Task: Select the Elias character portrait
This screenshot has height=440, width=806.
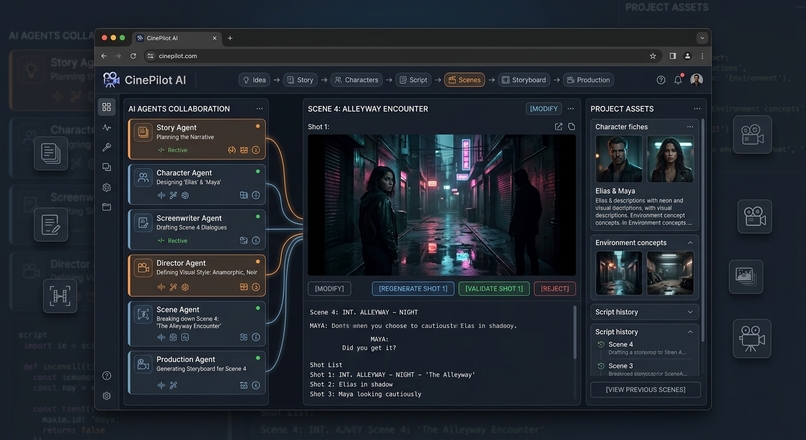Action: point(619,159)
